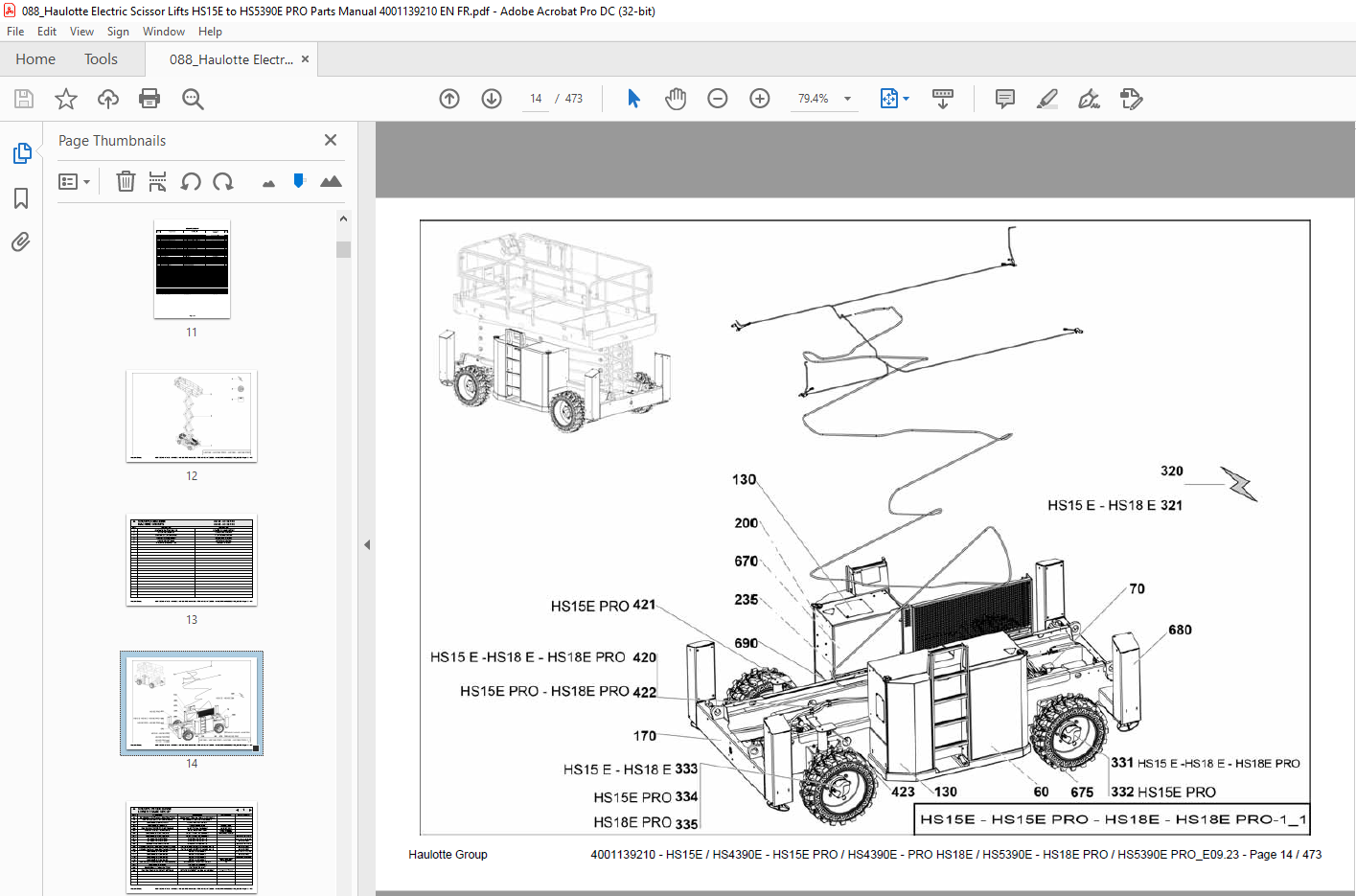
Task: Rotate page clockwise in thumbnails
Action: coord(223,181)
